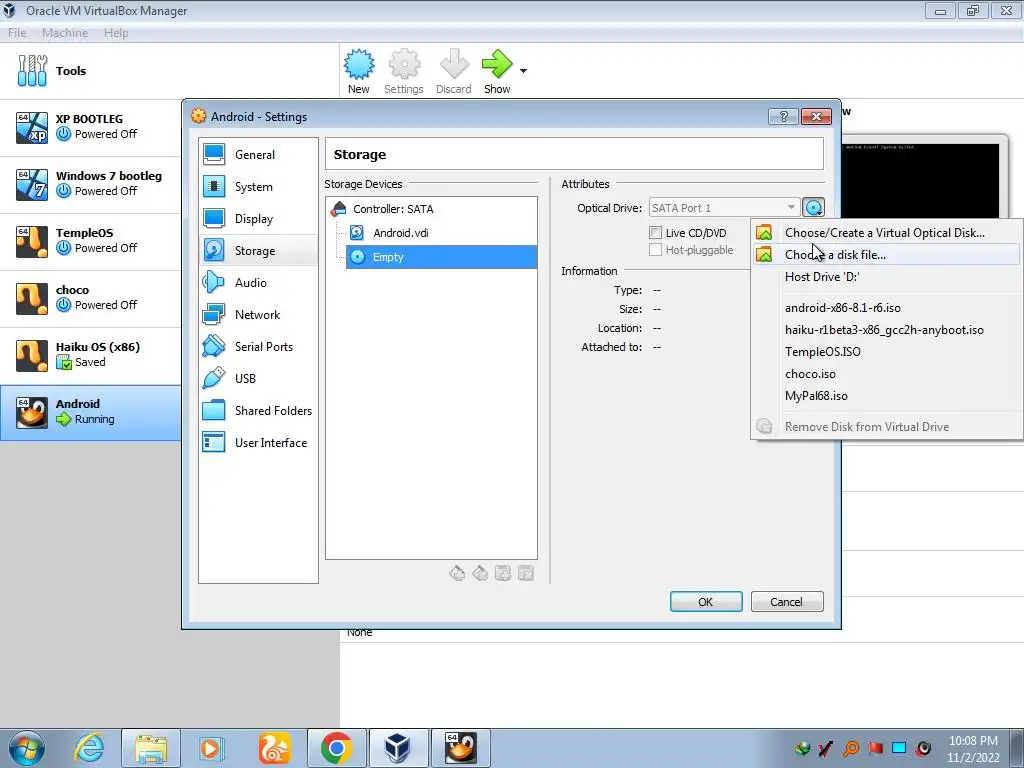Viewport: 1024px width, 768px height.
Task: Open the File menu
Action: [17, 33]
